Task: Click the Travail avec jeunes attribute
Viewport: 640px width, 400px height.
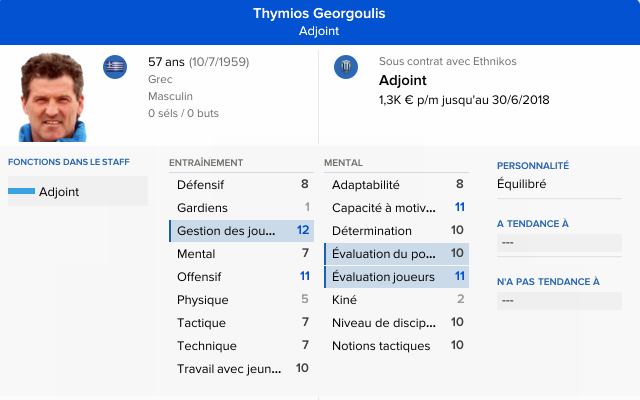Action: (241, 369)
